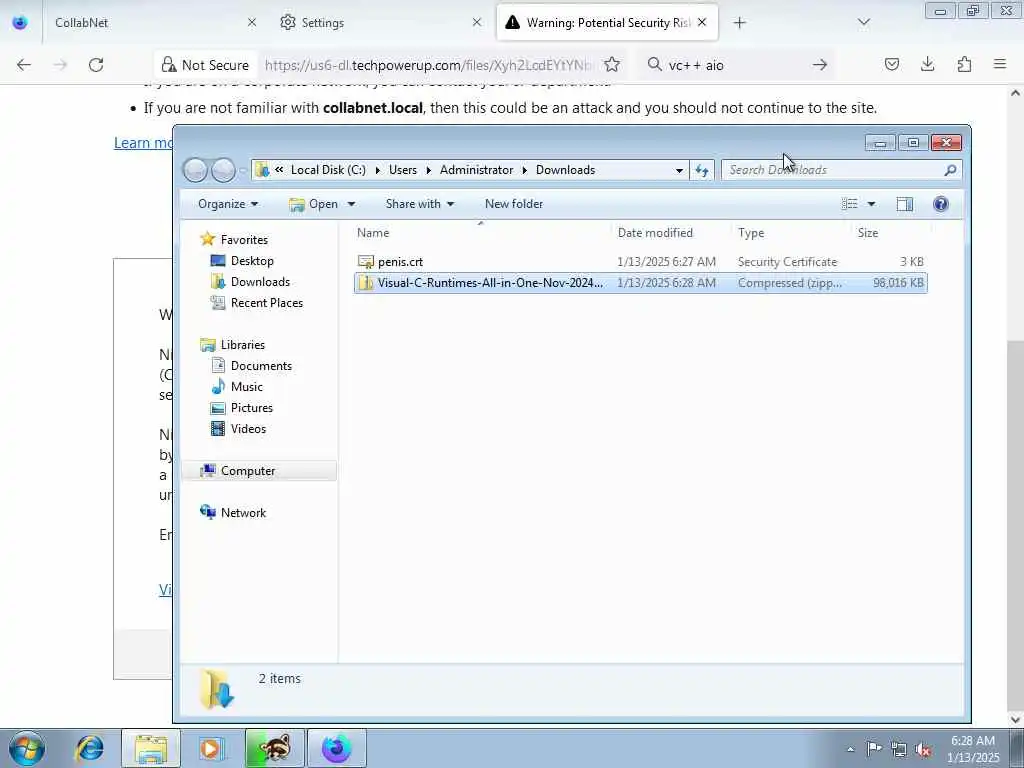
Task: Switch to the raccoon app on taskbar
Action: pyautogui.click(x=275, y=748)
